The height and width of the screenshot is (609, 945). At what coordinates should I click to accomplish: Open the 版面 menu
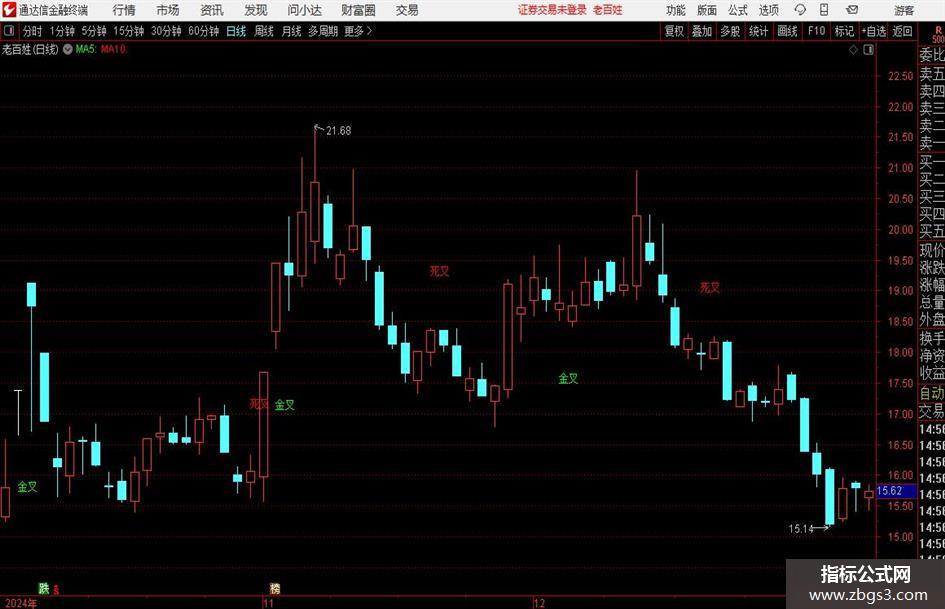(x=707, y=10)
